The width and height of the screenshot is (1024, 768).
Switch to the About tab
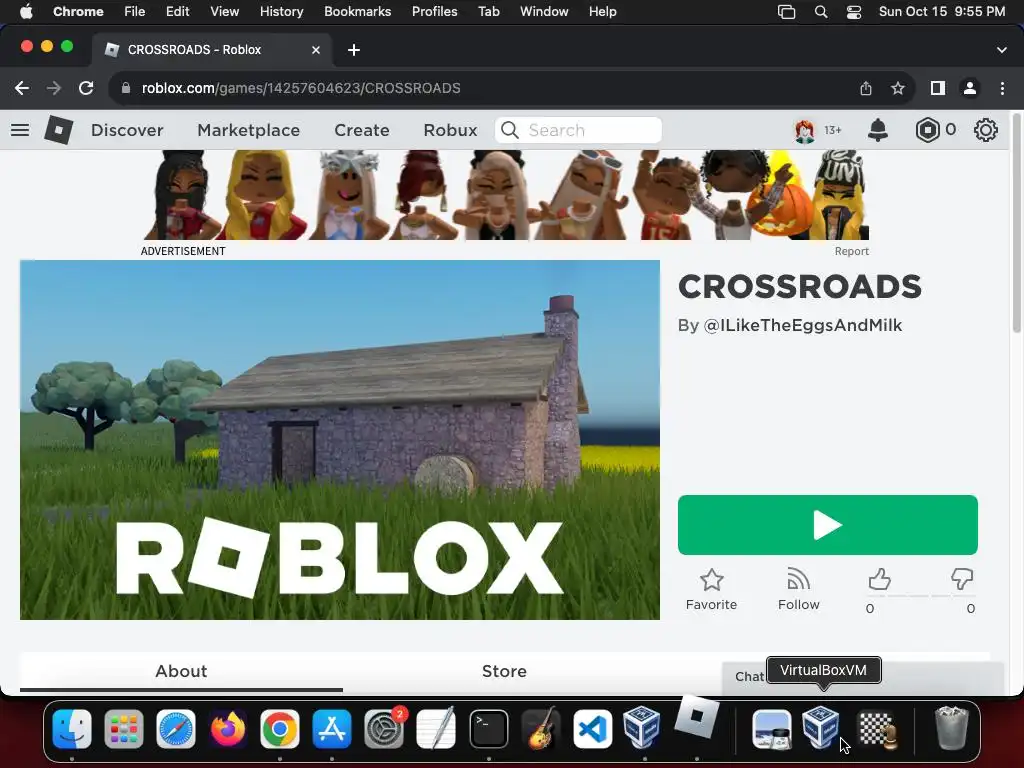click(x=181, y=671)
